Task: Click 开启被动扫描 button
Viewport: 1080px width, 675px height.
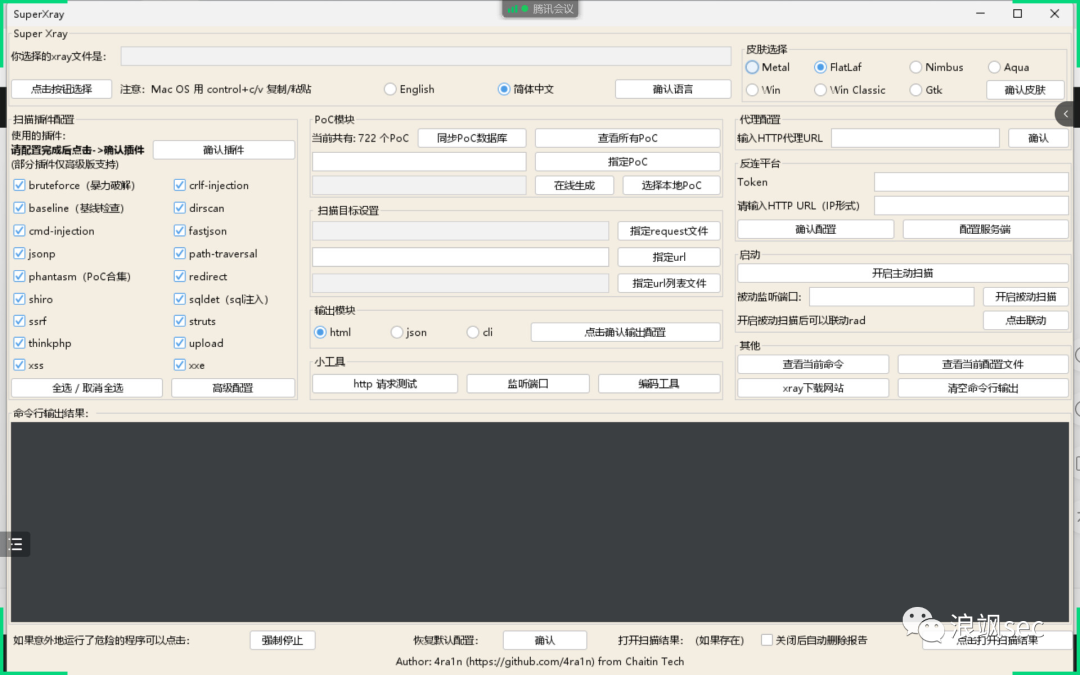Action: coord(1026,297)
